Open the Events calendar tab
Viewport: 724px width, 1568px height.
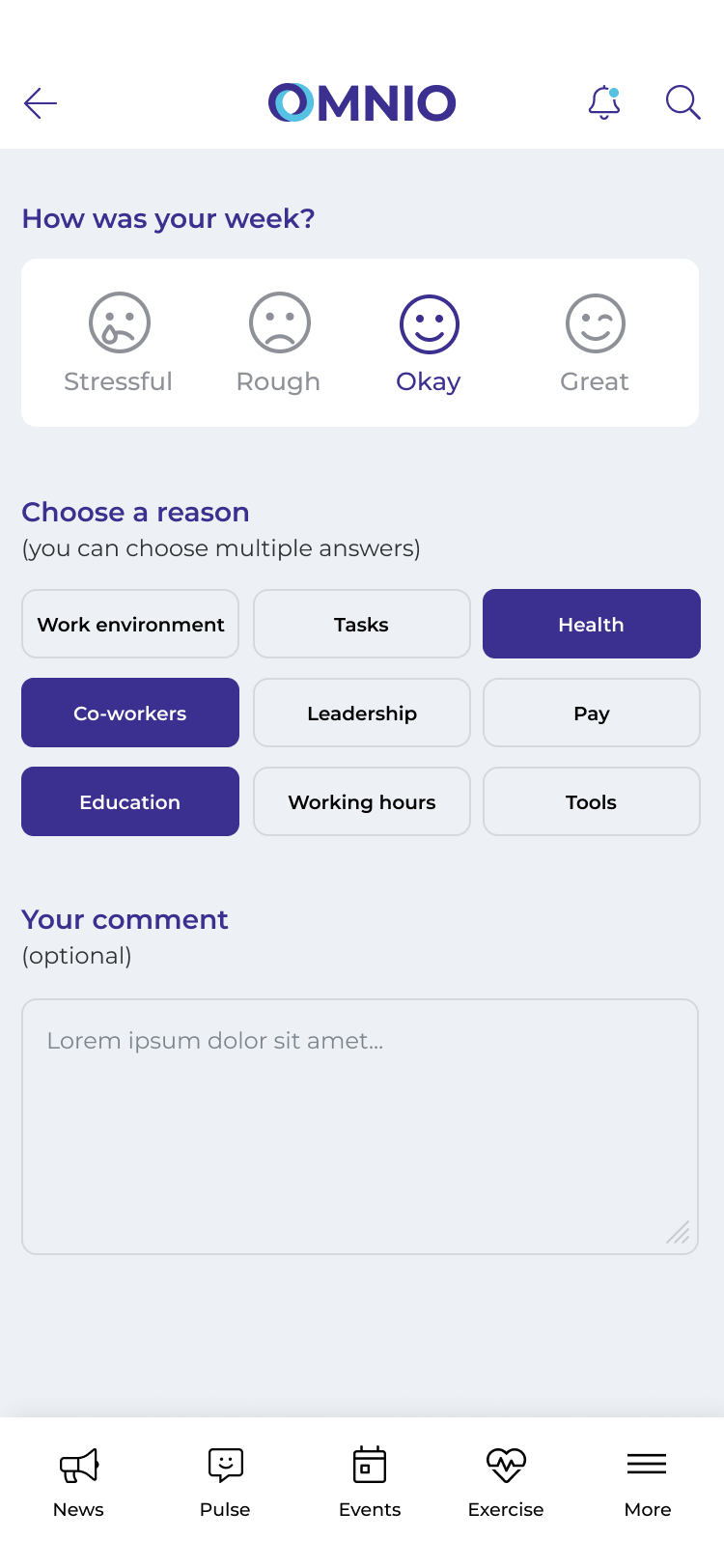[x=370, y=1465]
